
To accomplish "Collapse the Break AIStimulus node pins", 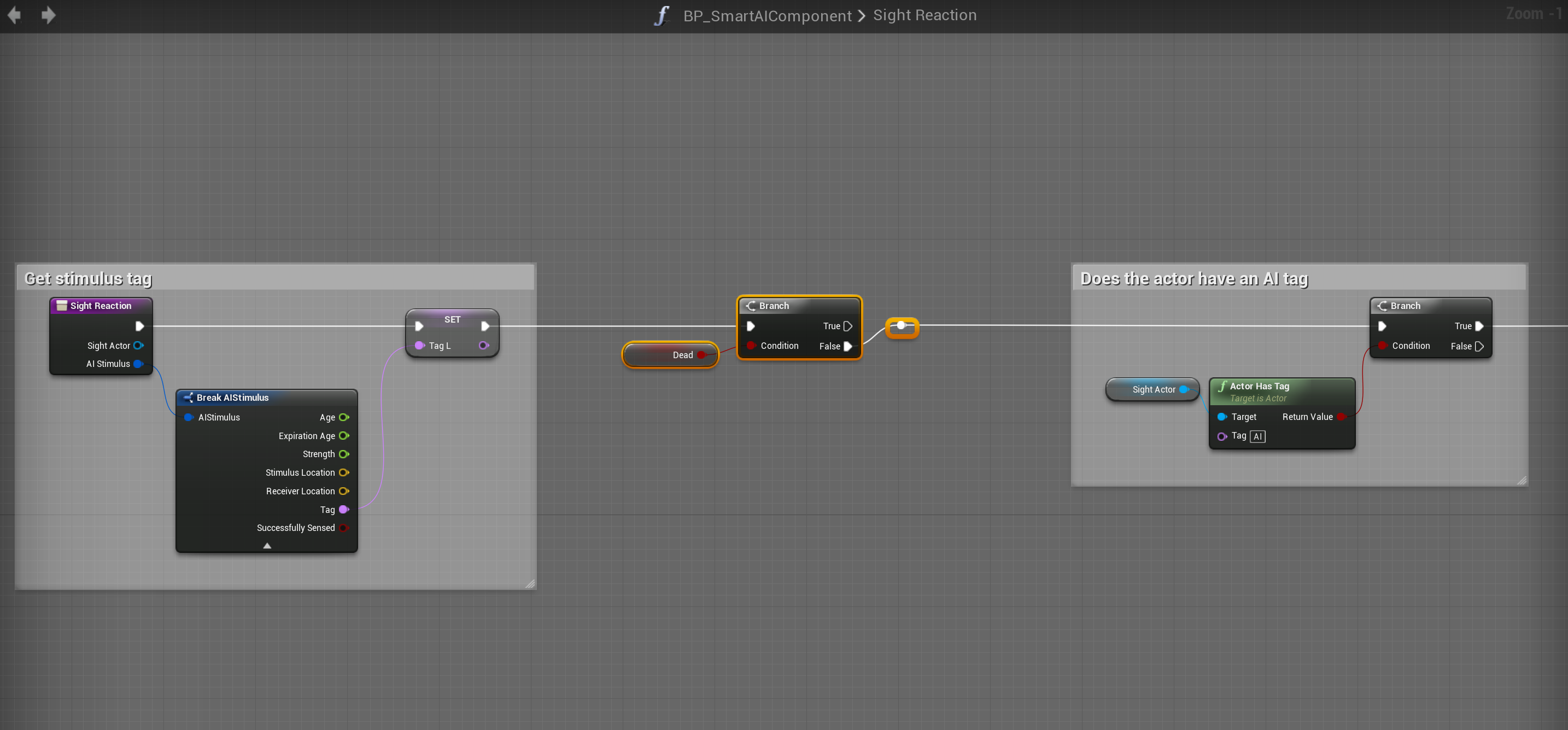I will pos(267,545).
